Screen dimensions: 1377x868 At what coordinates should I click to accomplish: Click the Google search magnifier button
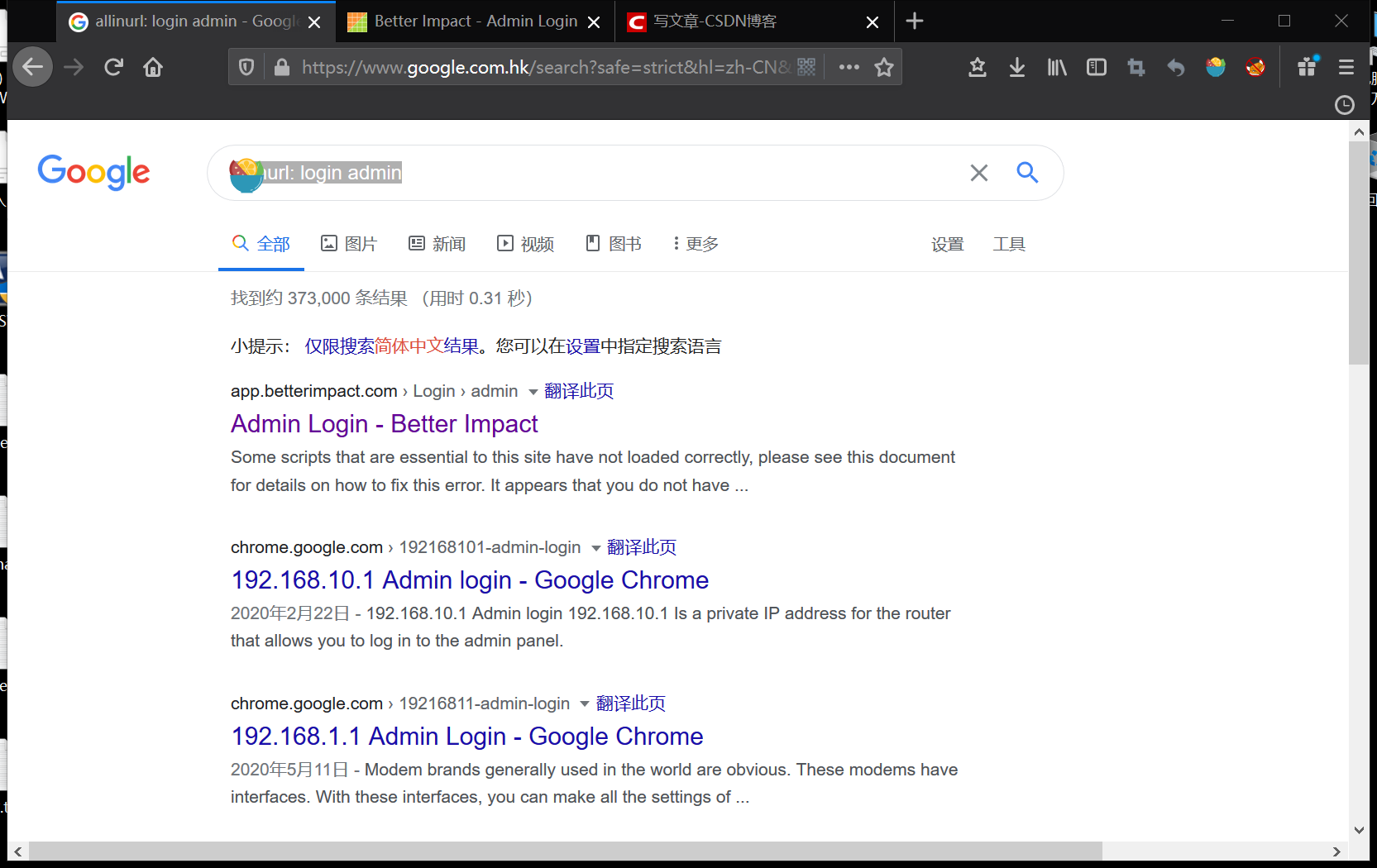click(x=1026, y=173)
